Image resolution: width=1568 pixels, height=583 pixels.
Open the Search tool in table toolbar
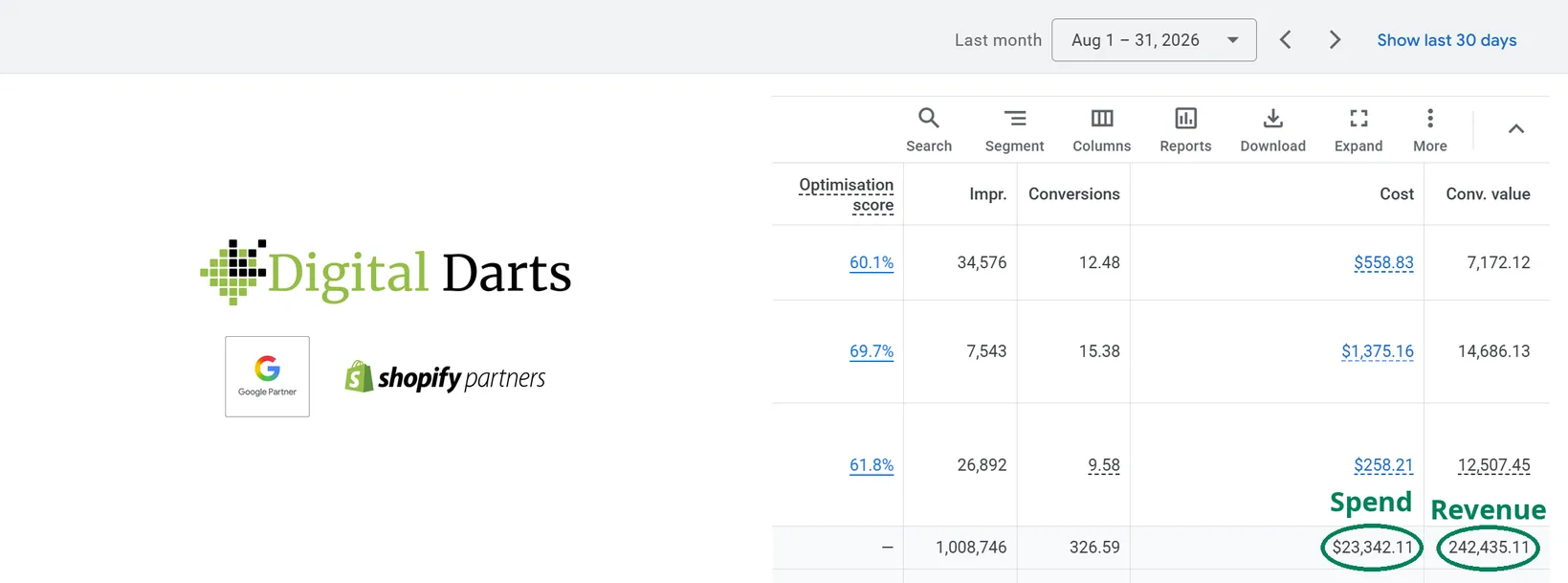[x=928, y=129]
